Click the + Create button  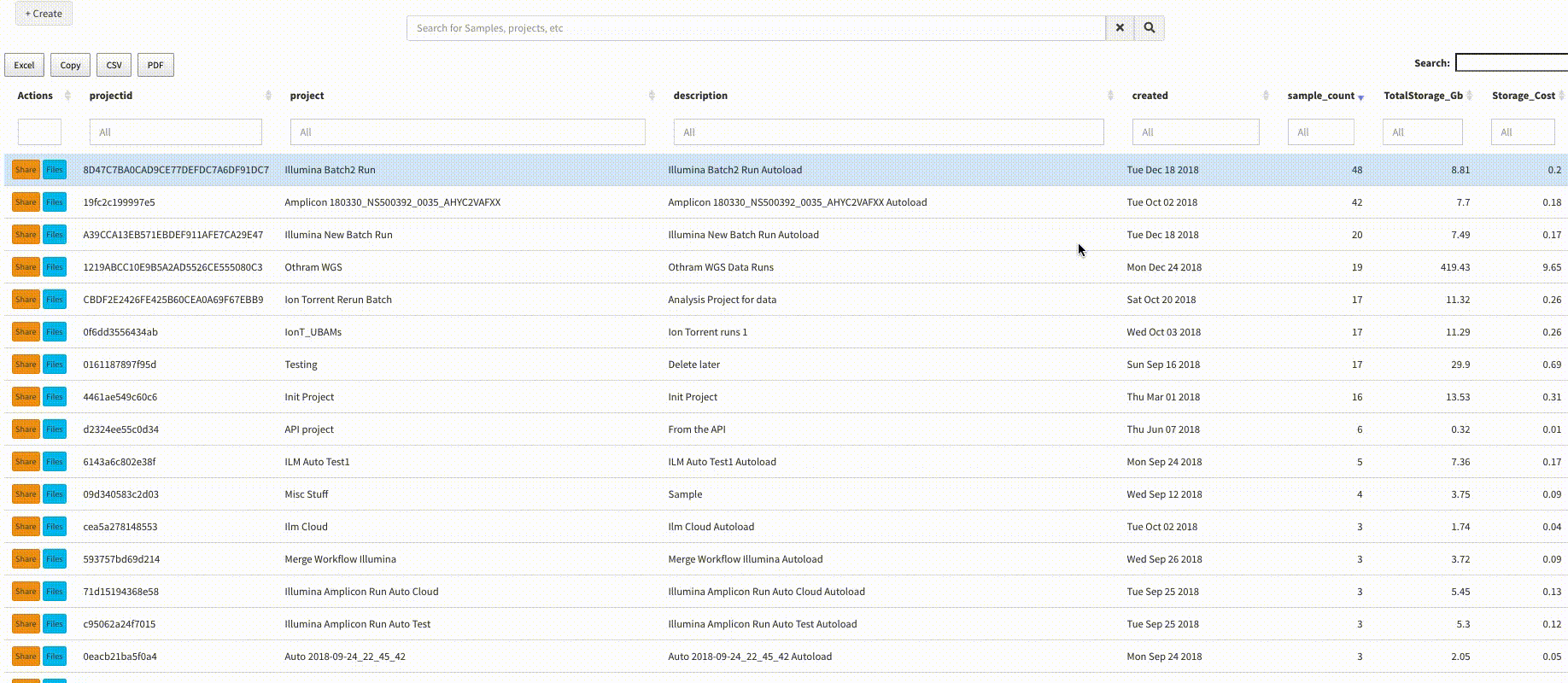point(44,14)
